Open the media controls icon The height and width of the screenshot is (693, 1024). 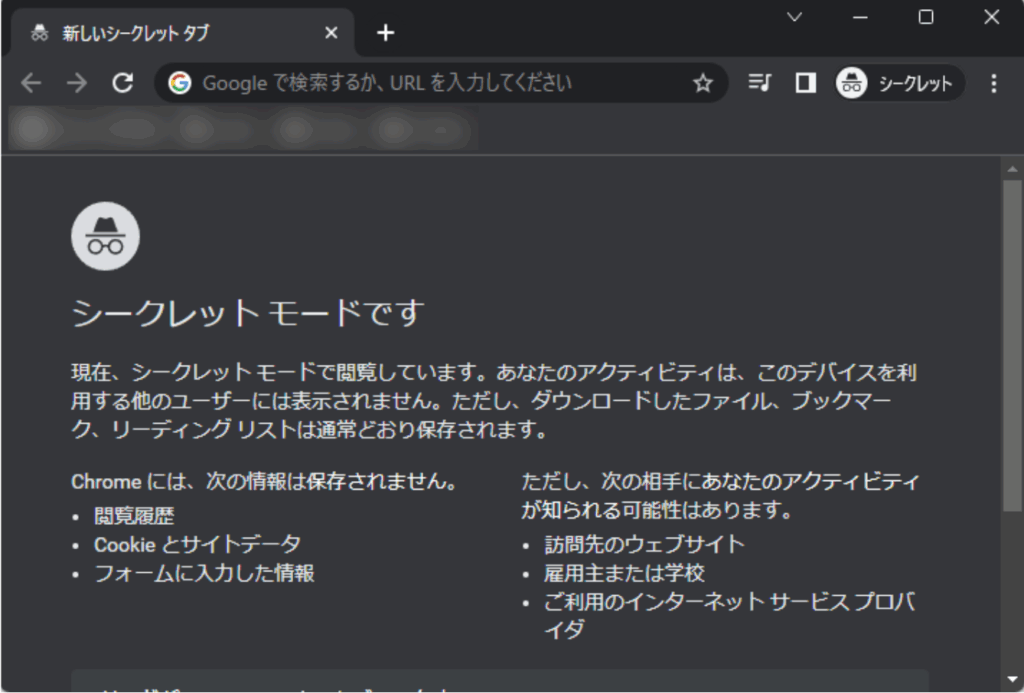click(760, 83)
